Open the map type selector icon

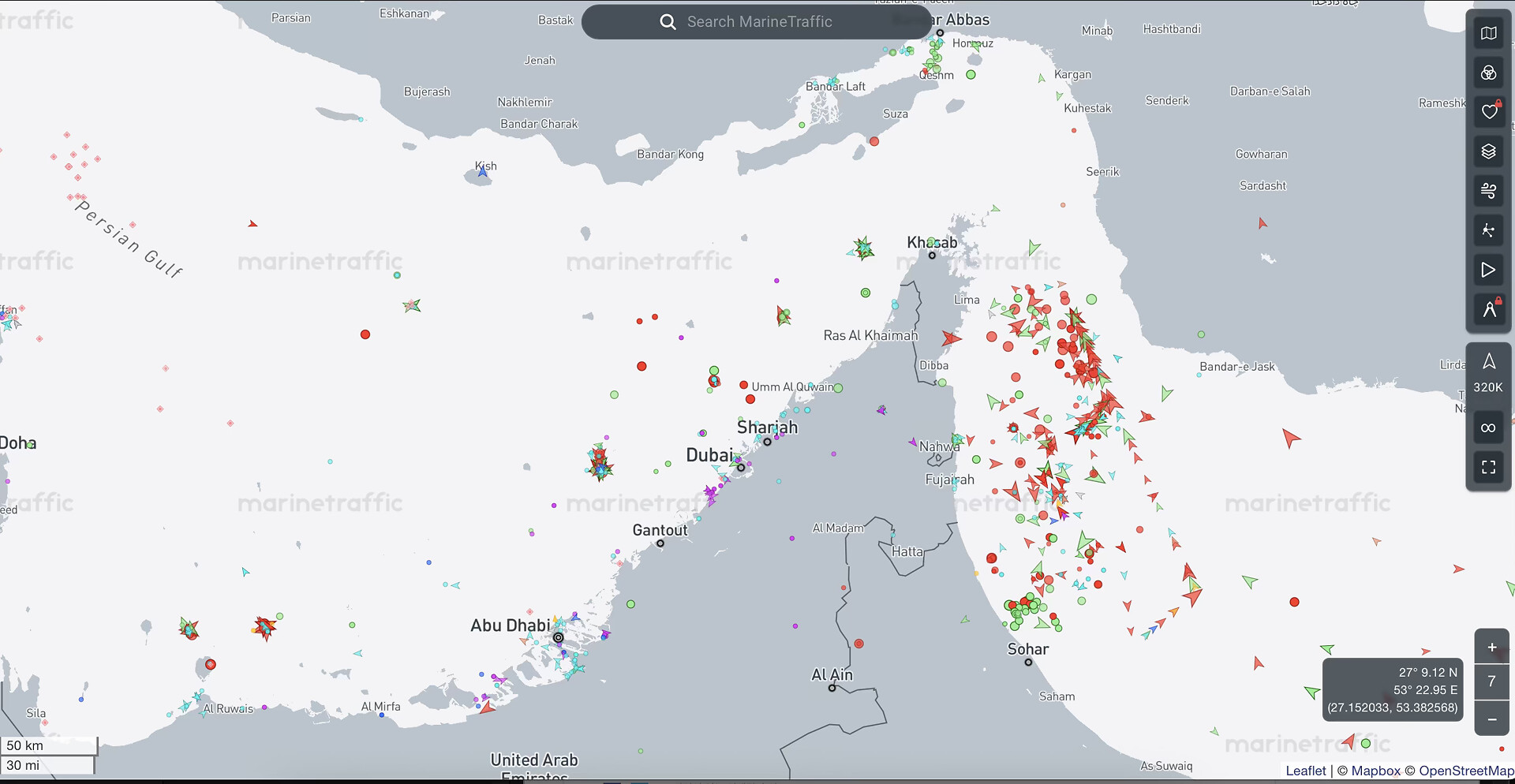pyautogui.click(x=1488, y=33)
